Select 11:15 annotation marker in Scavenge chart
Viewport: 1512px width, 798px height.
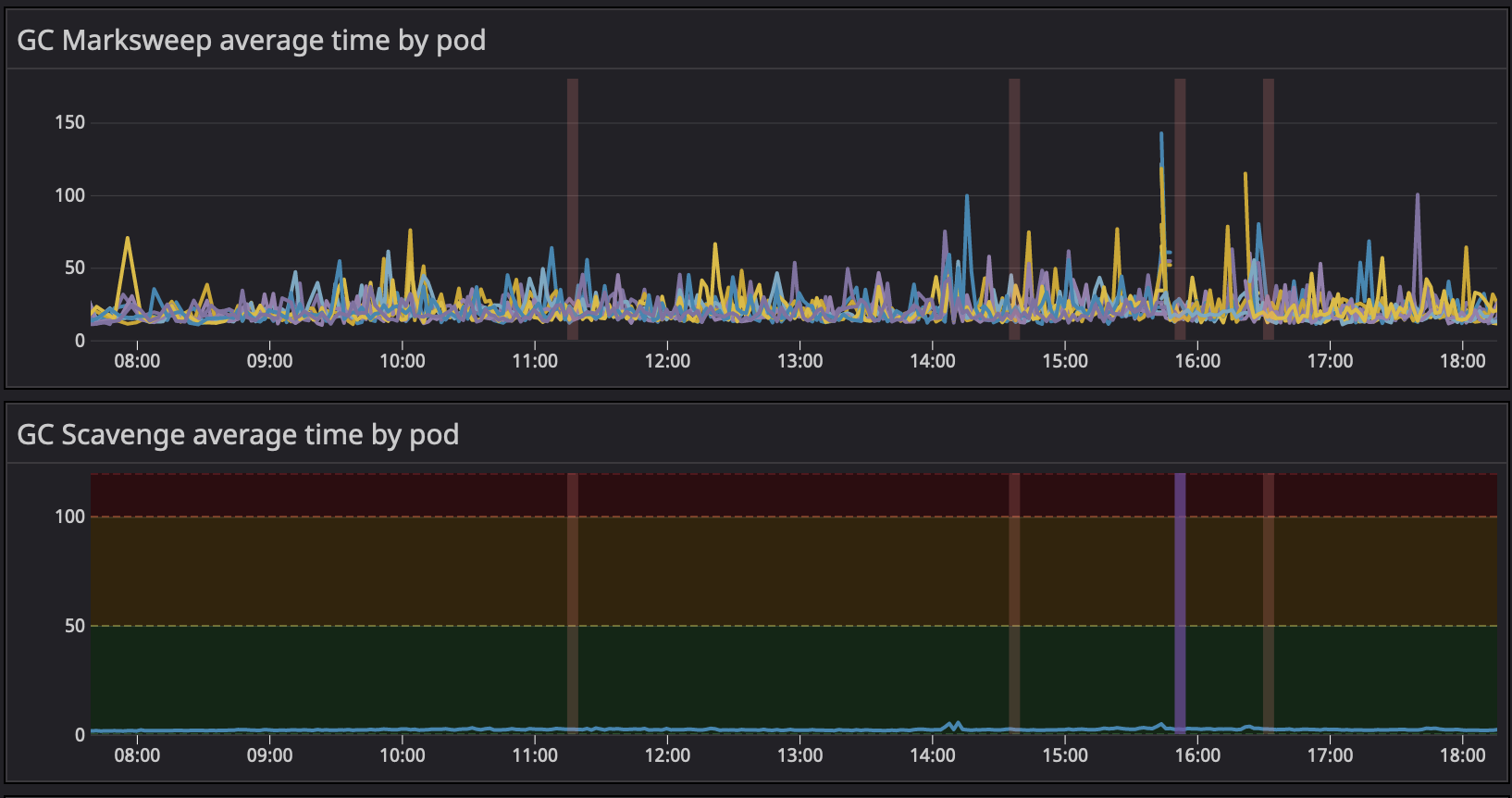(573, 604)
